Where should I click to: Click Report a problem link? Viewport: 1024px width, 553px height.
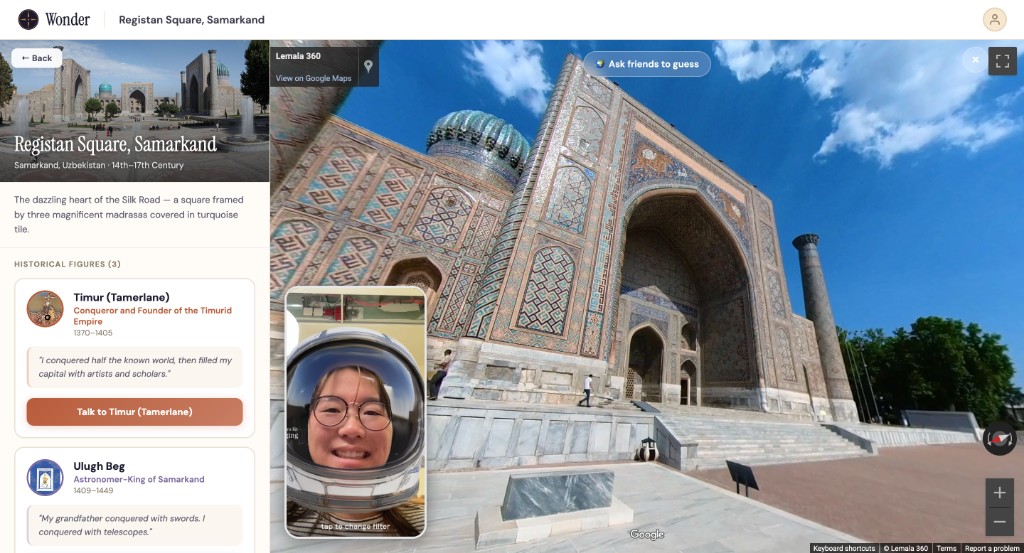tap(991, 548)
